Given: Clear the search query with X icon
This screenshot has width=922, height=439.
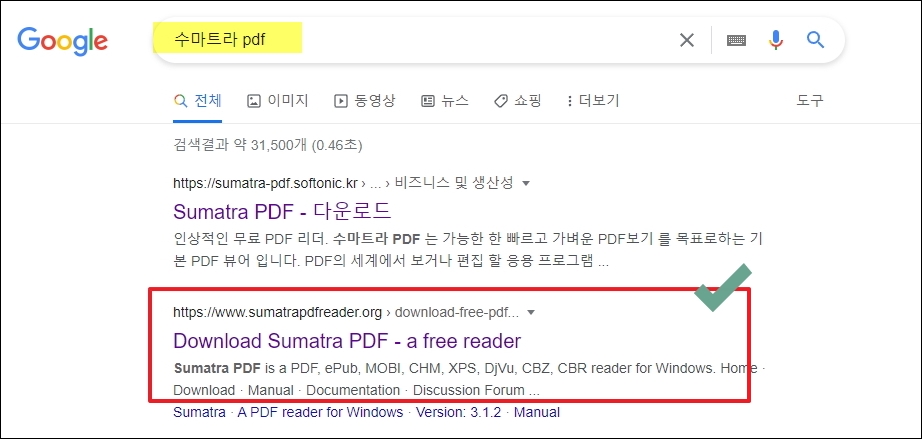Looking at the screenshot, I should 687,40.
